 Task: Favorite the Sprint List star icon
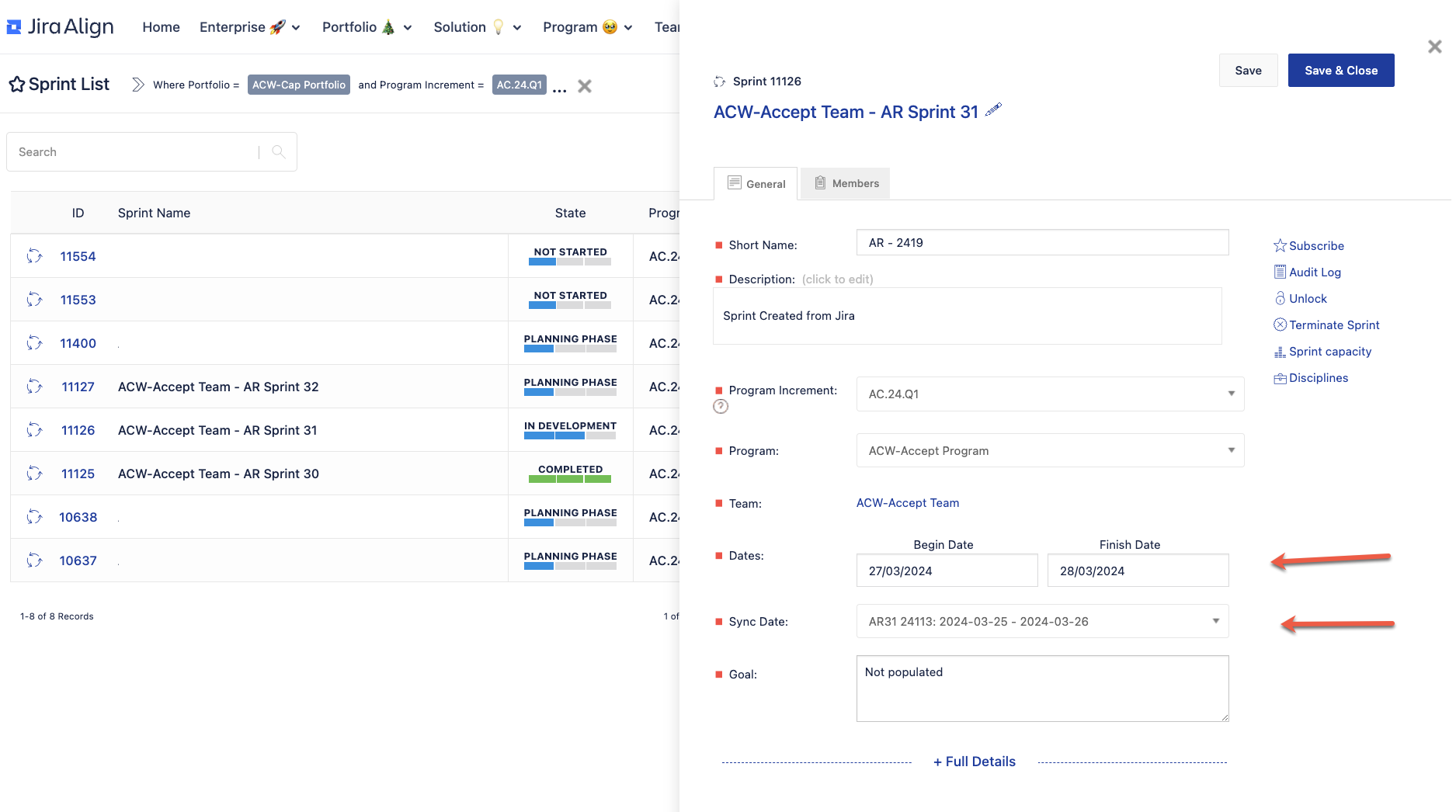(16, 85)
